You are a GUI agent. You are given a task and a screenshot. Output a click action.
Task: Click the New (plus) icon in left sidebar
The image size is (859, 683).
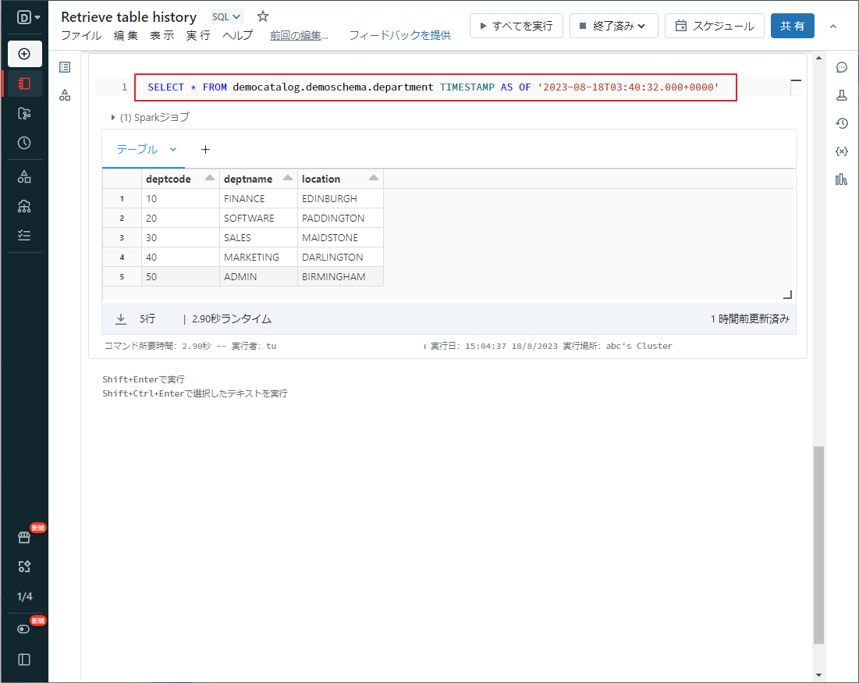click(x=24, y=54)
